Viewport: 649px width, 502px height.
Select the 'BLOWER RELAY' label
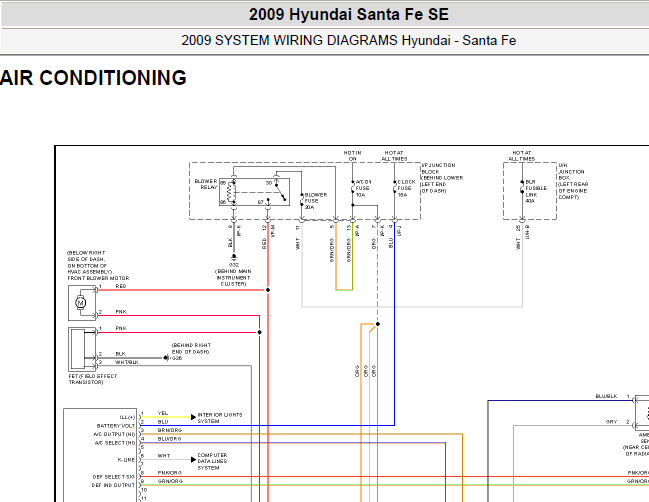coord(206,184)
